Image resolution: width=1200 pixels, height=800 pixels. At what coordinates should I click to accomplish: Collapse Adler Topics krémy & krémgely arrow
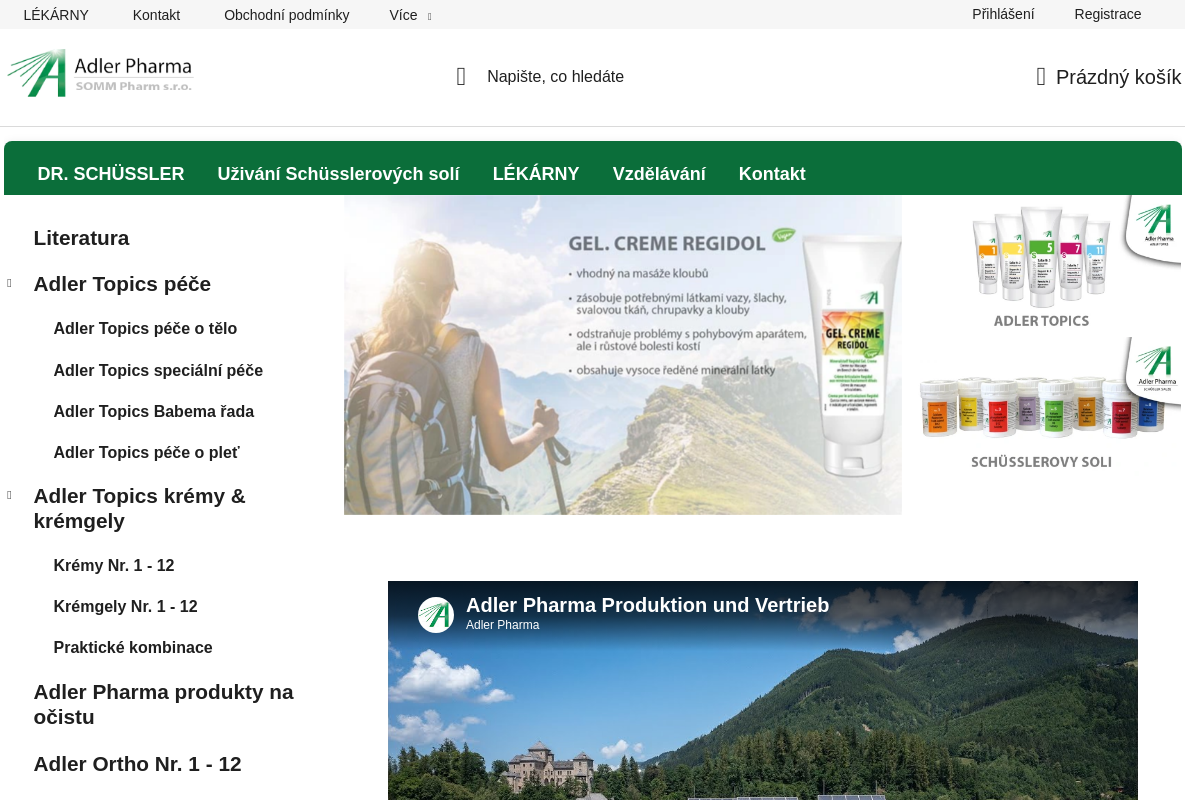pos(10,496)
